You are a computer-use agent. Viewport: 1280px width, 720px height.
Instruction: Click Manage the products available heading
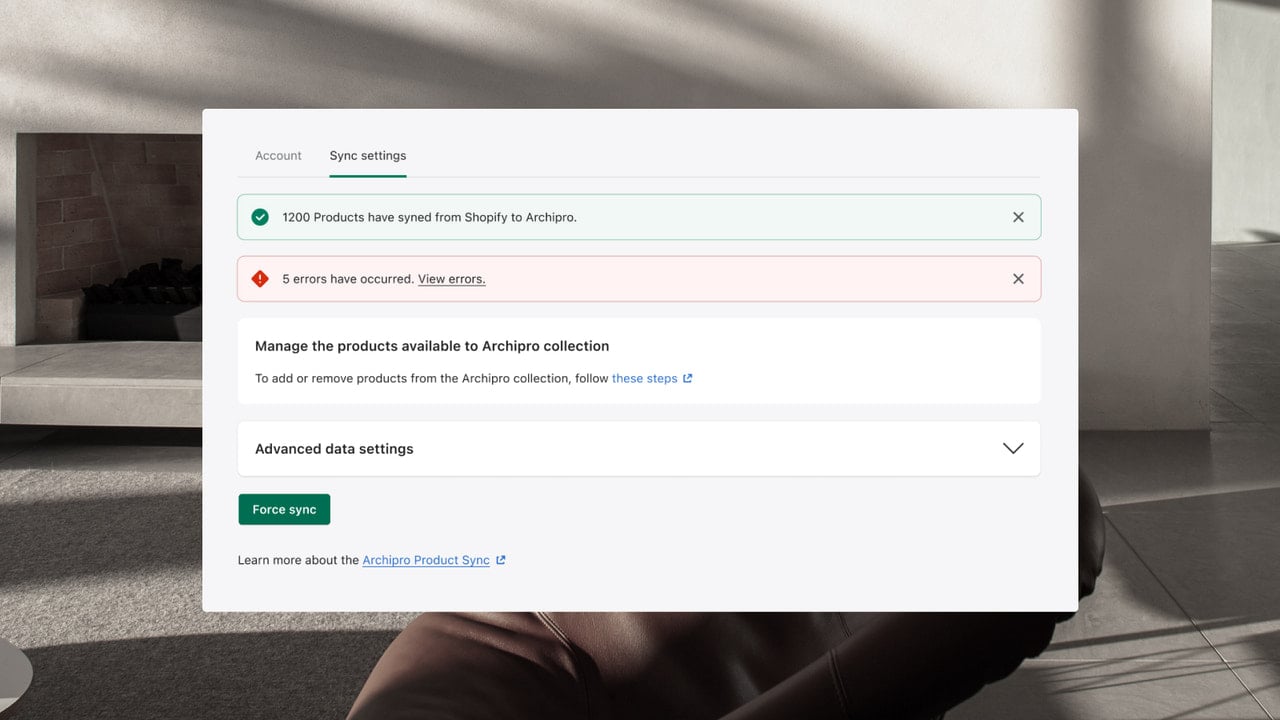click(x=432, y=346)
